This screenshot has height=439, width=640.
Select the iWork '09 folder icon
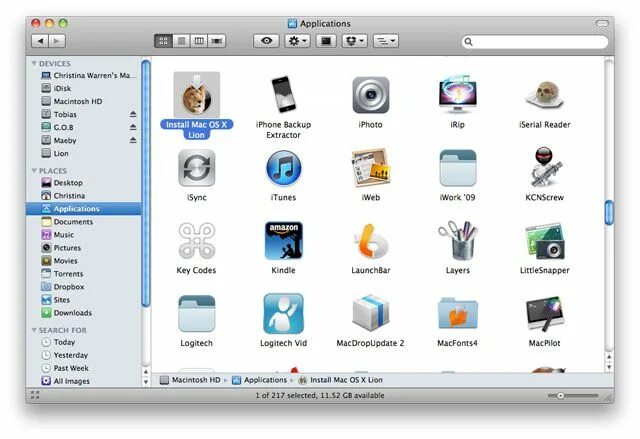458,168
